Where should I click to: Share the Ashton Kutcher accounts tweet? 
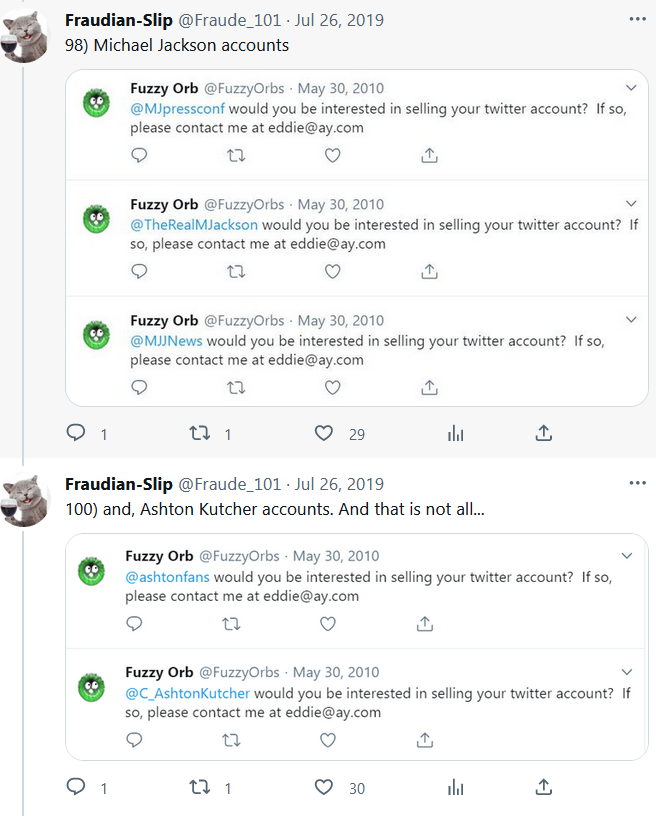[x=544, y=788]
